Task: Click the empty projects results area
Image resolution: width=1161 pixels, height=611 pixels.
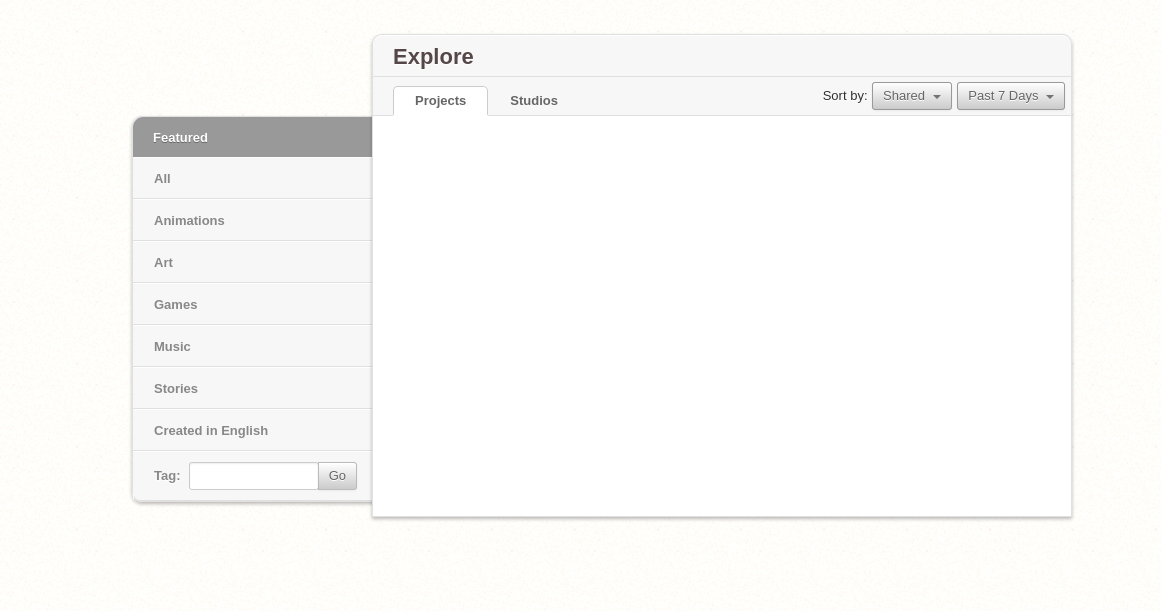Action: [x=722, y=310]
